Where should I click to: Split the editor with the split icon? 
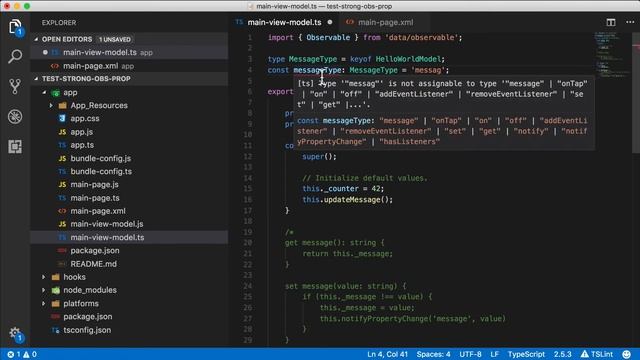tap(611, 22)
